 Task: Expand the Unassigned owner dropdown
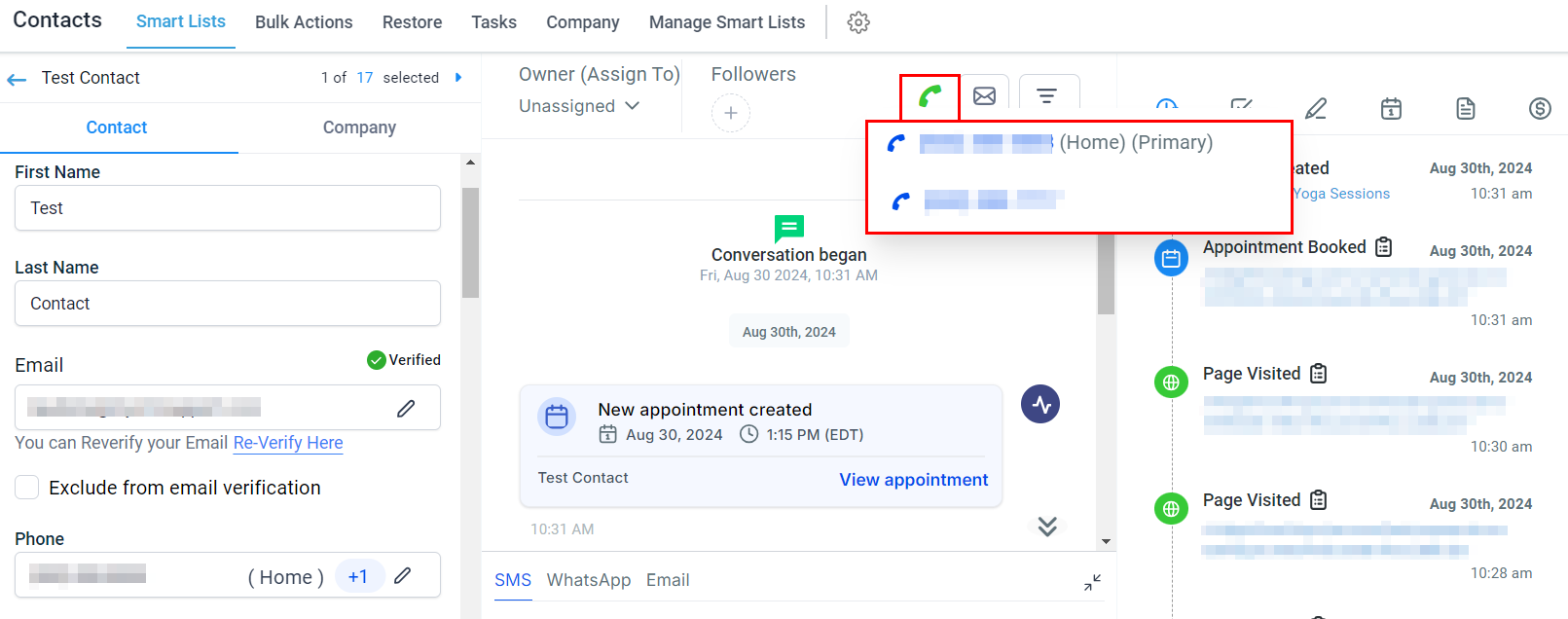click(579, 106)
